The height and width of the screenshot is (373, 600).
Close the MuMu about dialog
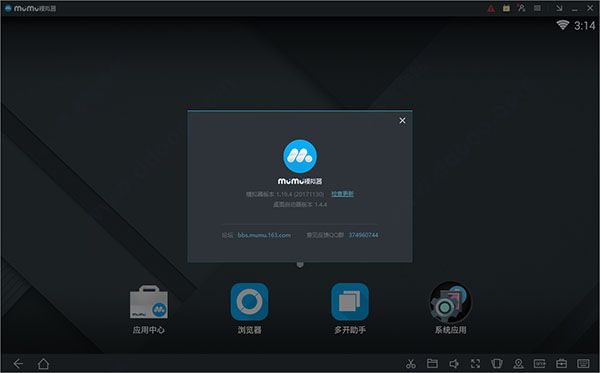pyautogui.click(x=402, y=121)
